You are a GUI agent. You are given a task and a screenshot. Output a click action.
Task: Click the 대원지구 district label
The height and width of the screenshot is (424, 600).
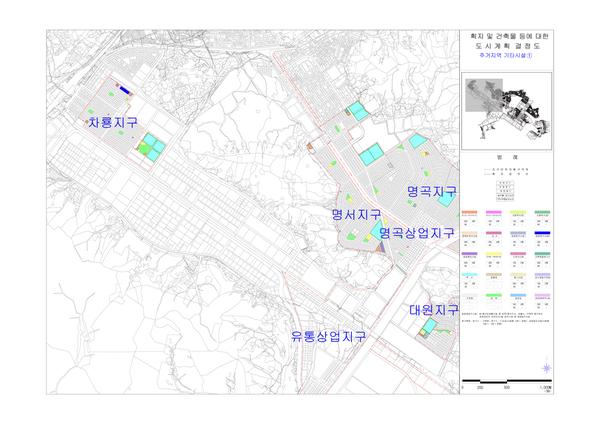click(x=433, y=310)
